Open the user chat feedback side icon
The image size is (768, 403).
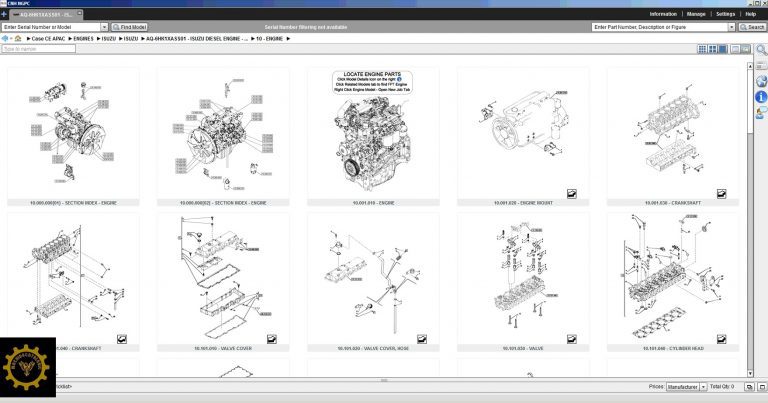point(761,113)
